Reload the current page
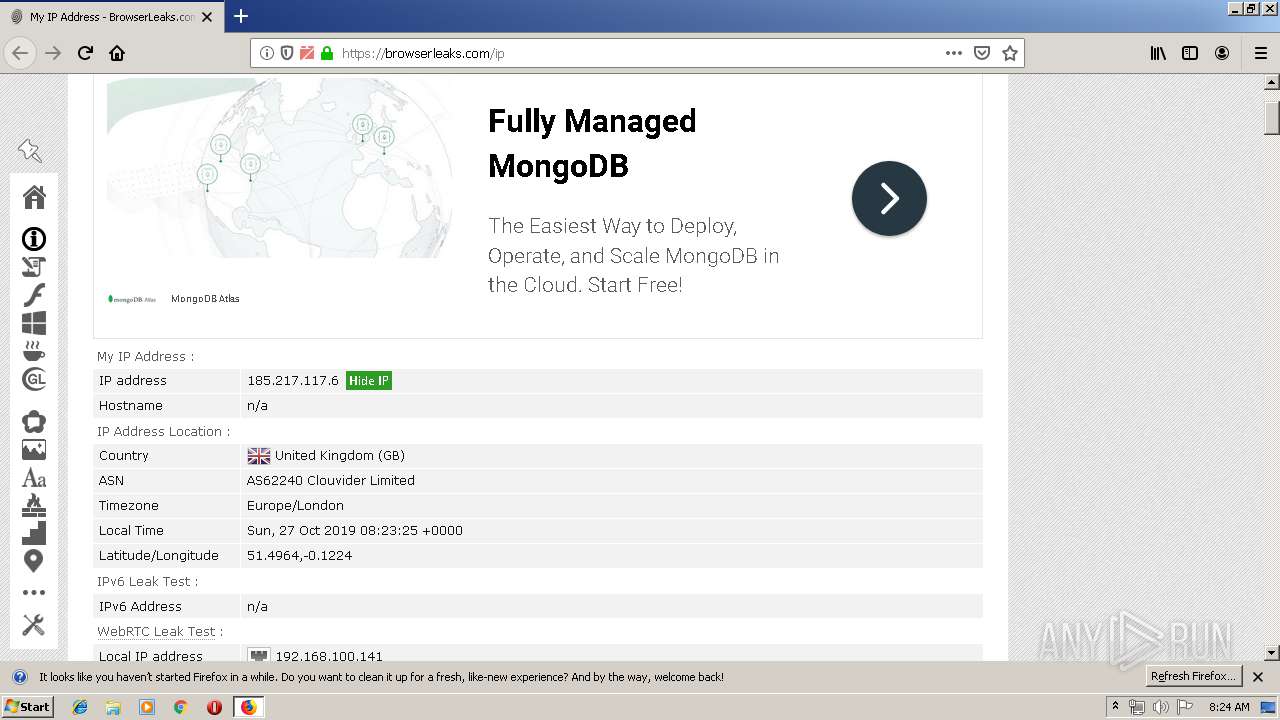Screen dimensions: 1280x720 [85, 53]
